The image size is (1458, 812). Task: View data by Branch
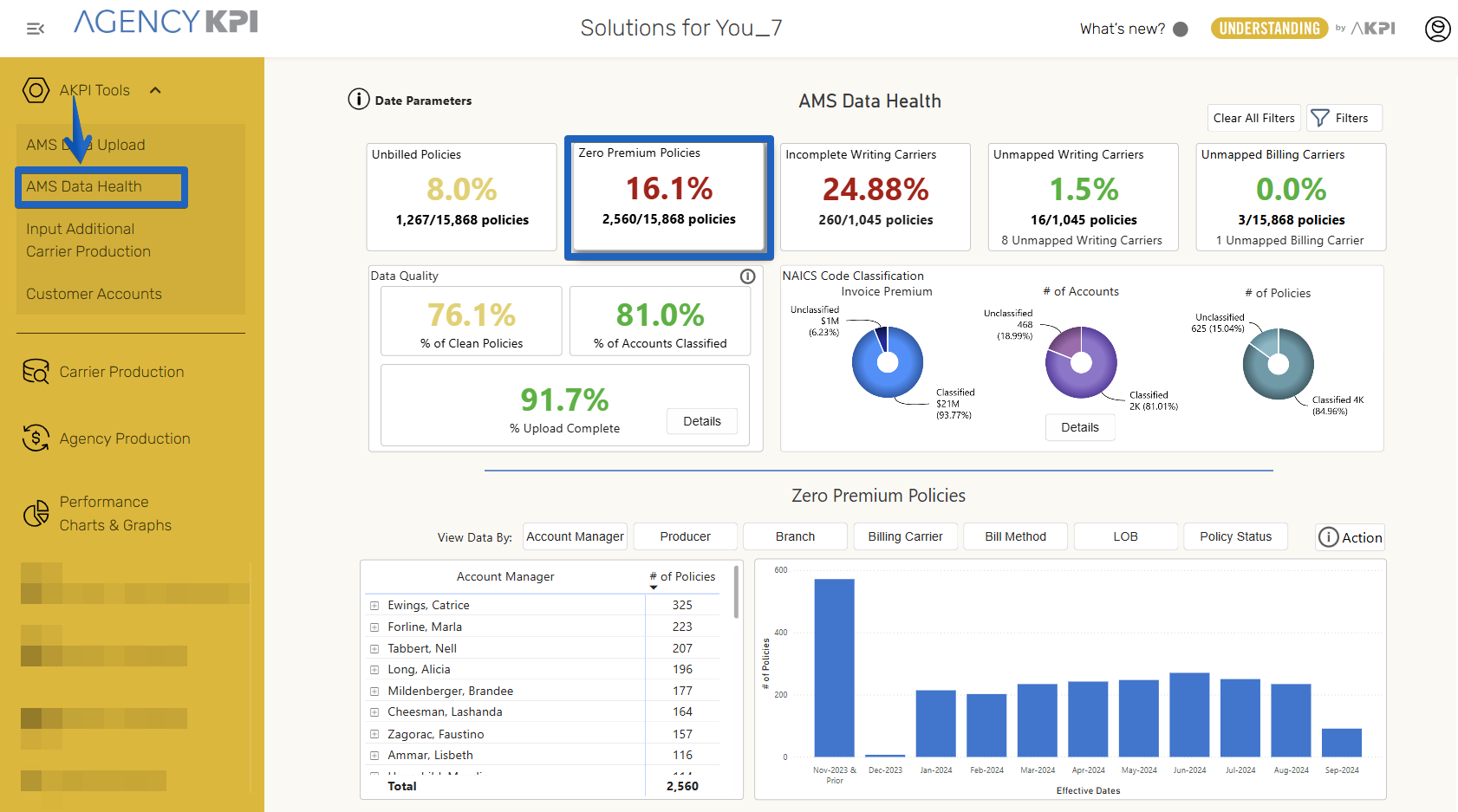pyautogui.click(x=795, y=536)
